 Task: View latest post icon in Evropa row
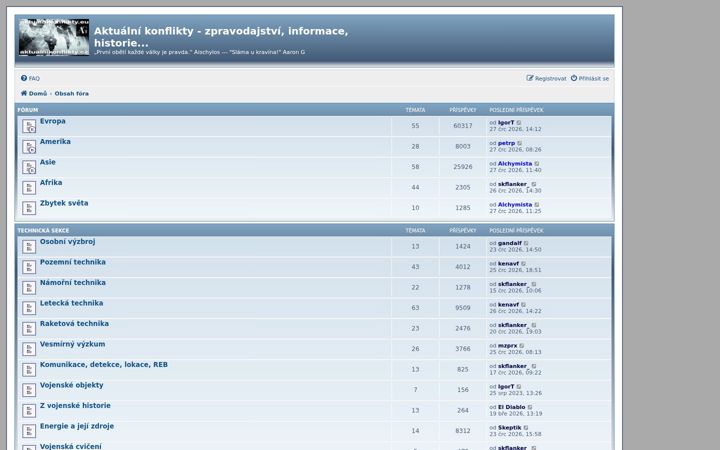point(519,123)
